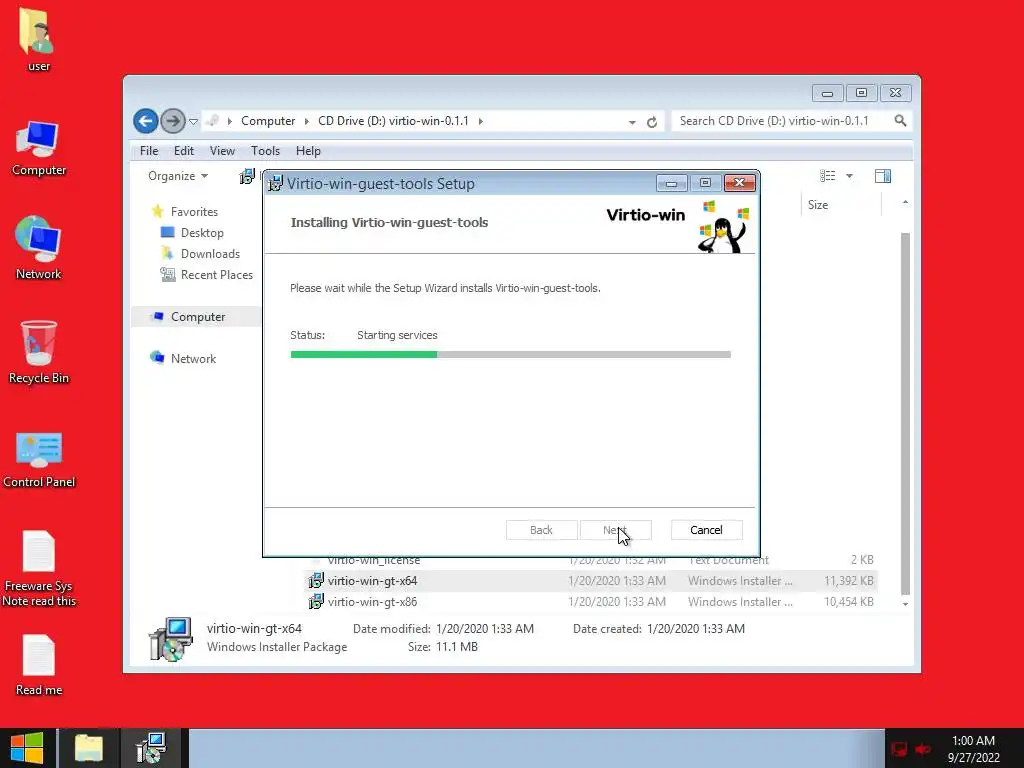Image resolution: width=1024 pixels, height=768 pixels.
Task: Select Desktop under Favorites
Action: (202, 232)
